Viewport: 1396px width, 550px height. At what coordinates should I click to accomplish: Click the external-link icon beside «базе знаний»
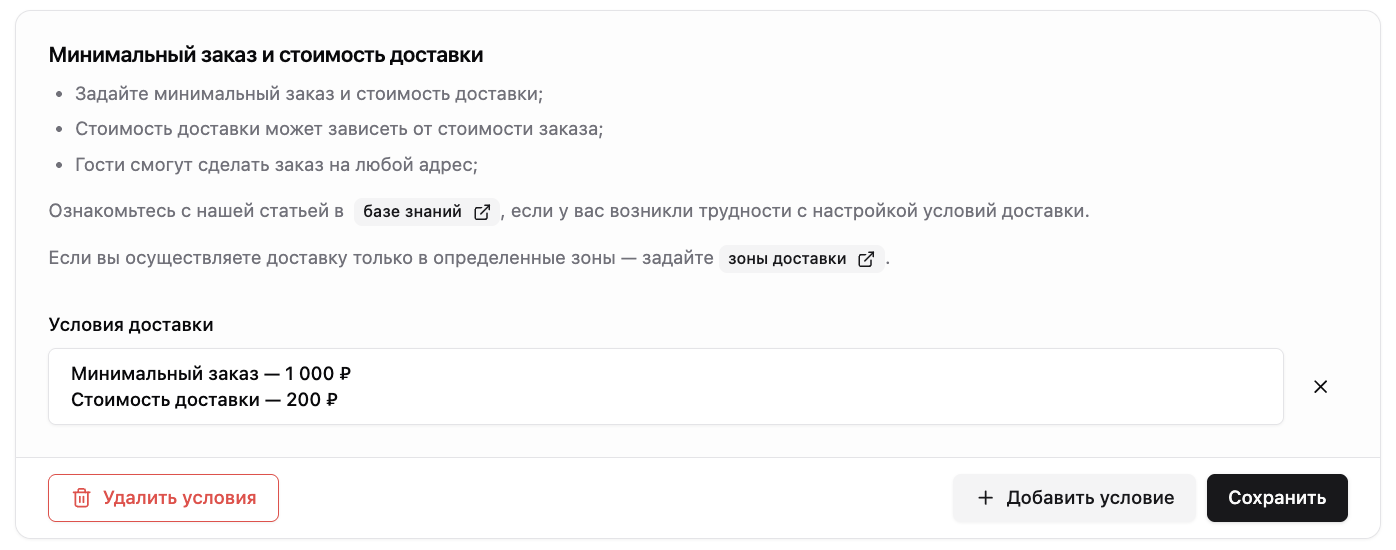[x=482, y=212]
